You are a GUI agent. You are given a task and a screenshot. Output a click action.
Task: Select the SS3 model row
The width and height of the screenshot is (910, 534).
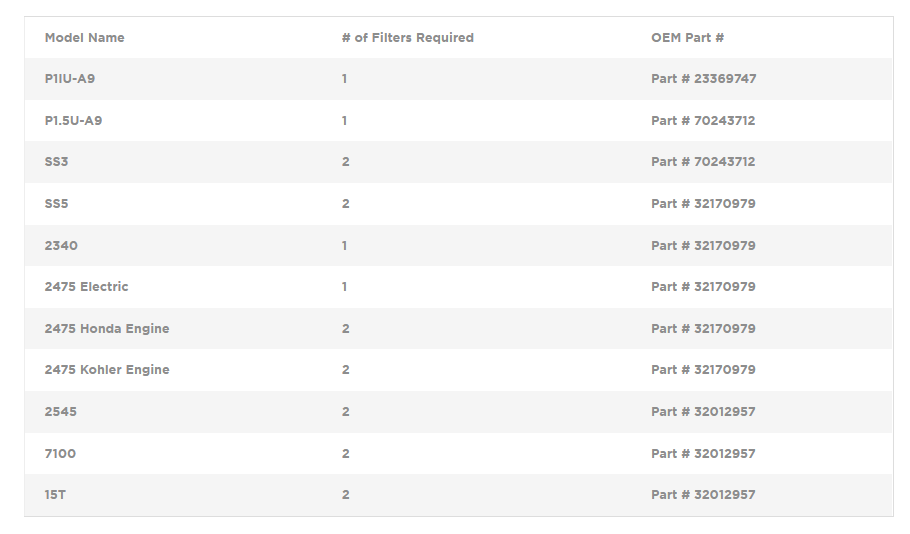[458, 162]
